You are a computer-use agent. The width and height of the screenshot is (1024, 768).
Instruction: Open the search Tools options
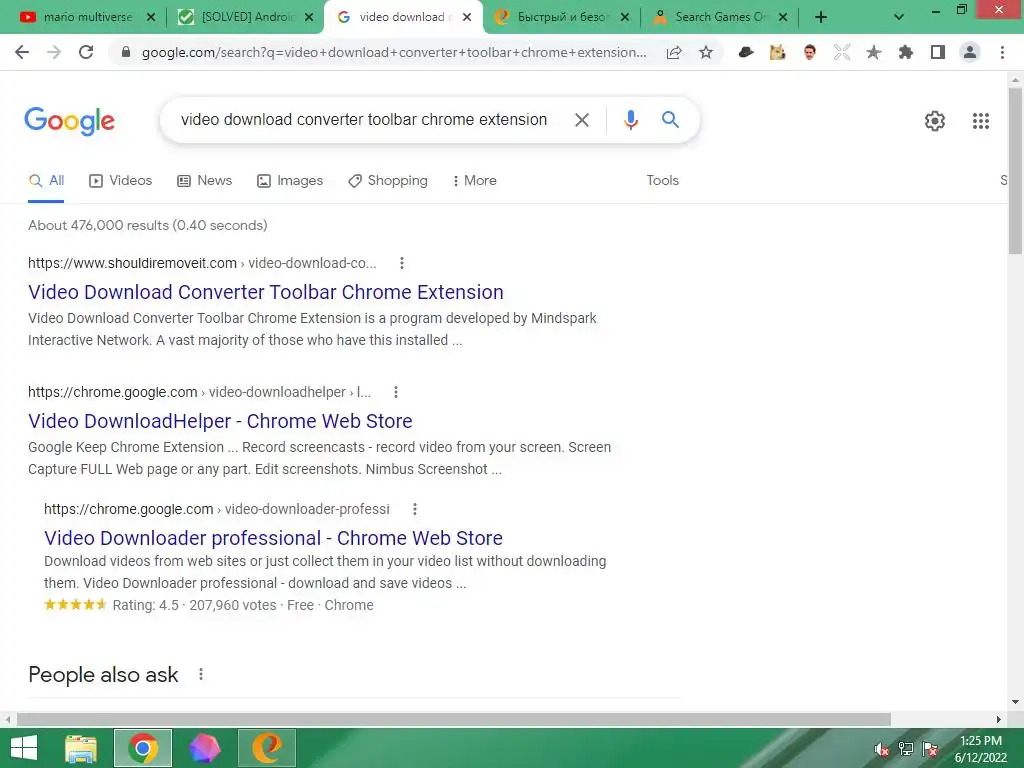pos(662,180)
